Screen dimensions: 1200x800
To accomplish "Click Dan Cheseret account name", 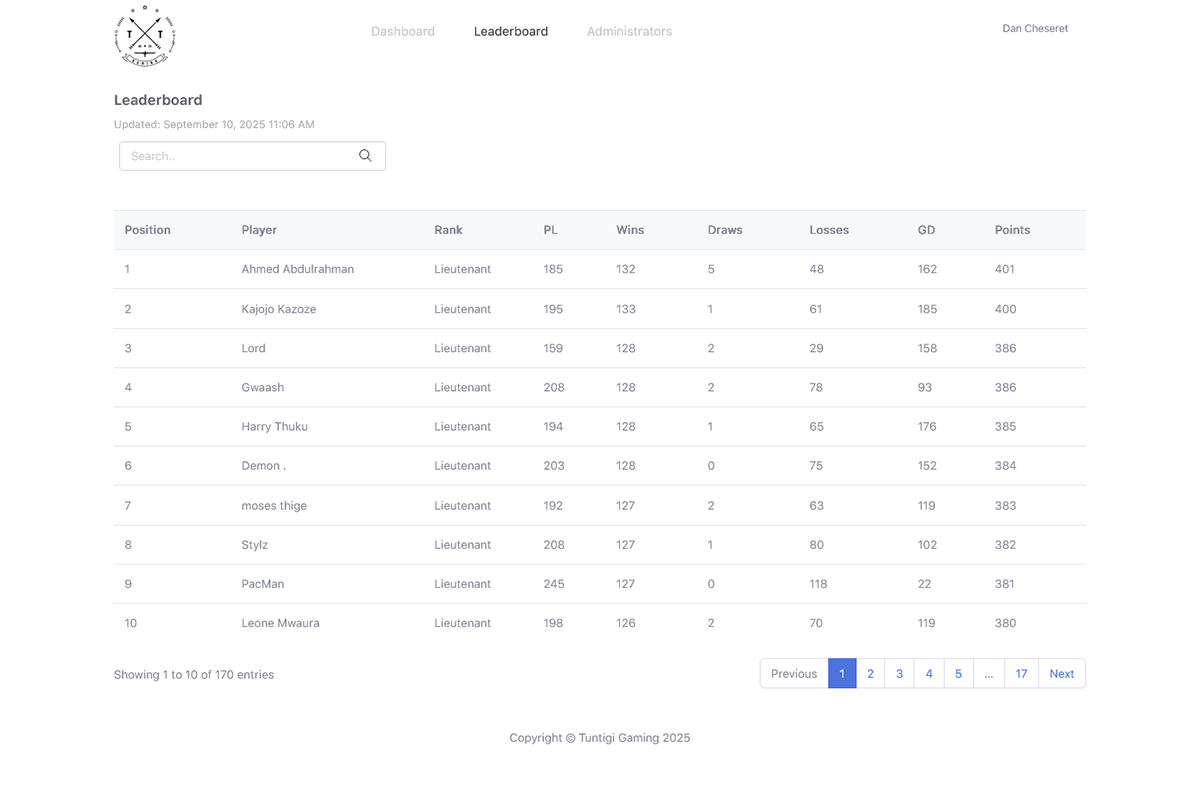I will click(x=1035, y=28).
